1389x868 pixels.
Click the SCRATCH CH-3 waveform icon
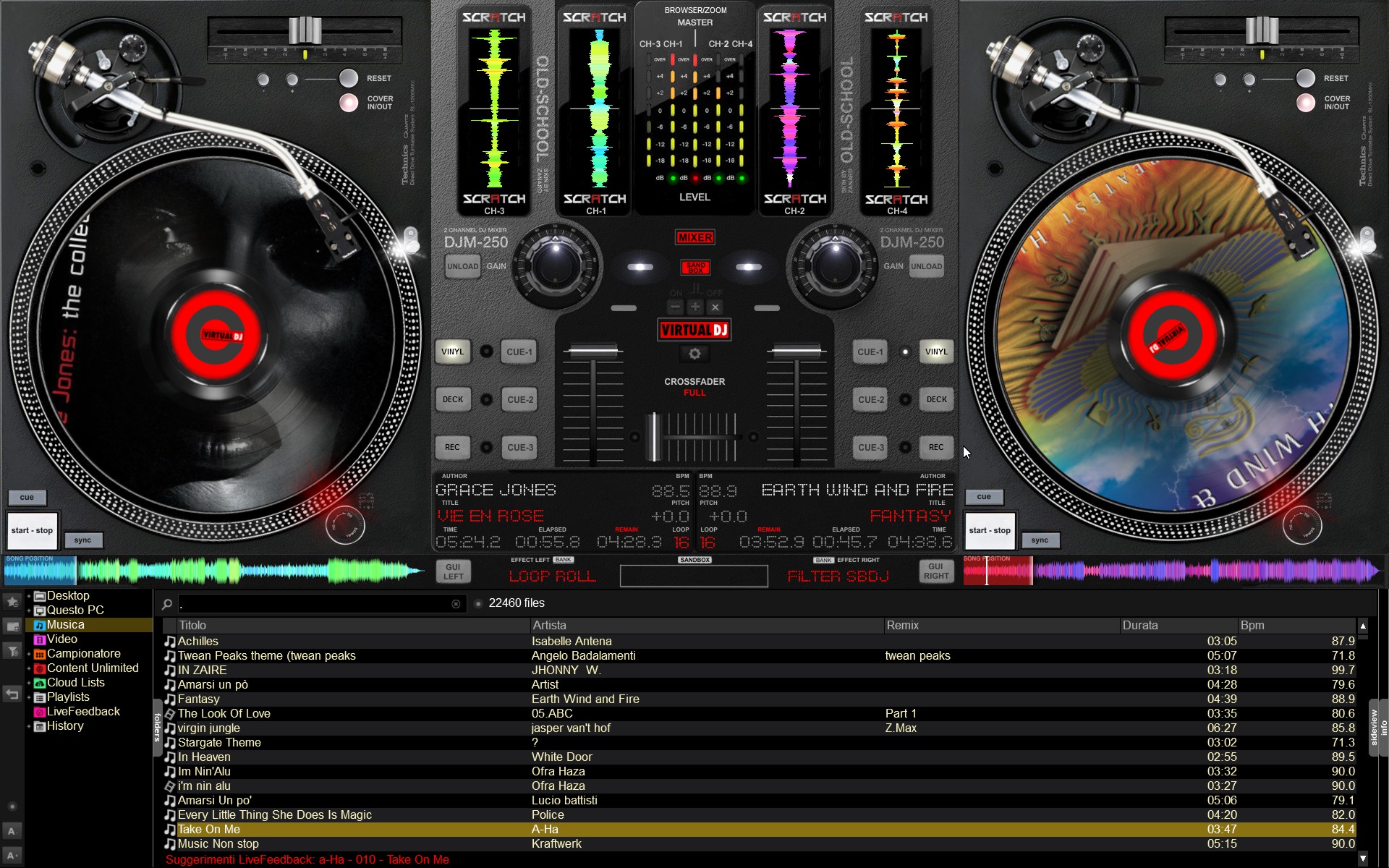[x=498, y=107]
